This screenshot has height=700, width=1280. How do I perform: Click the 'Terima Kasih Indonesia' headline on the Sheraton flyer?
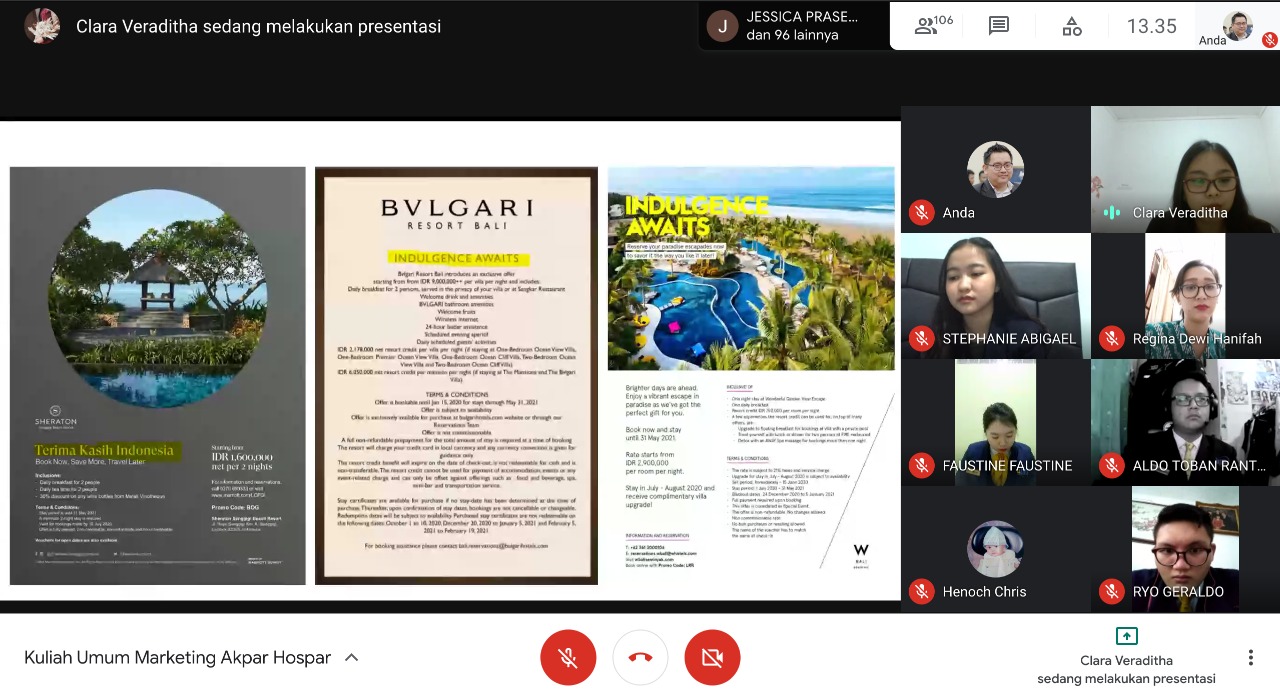pyautogui.click(x=104, y=450)
